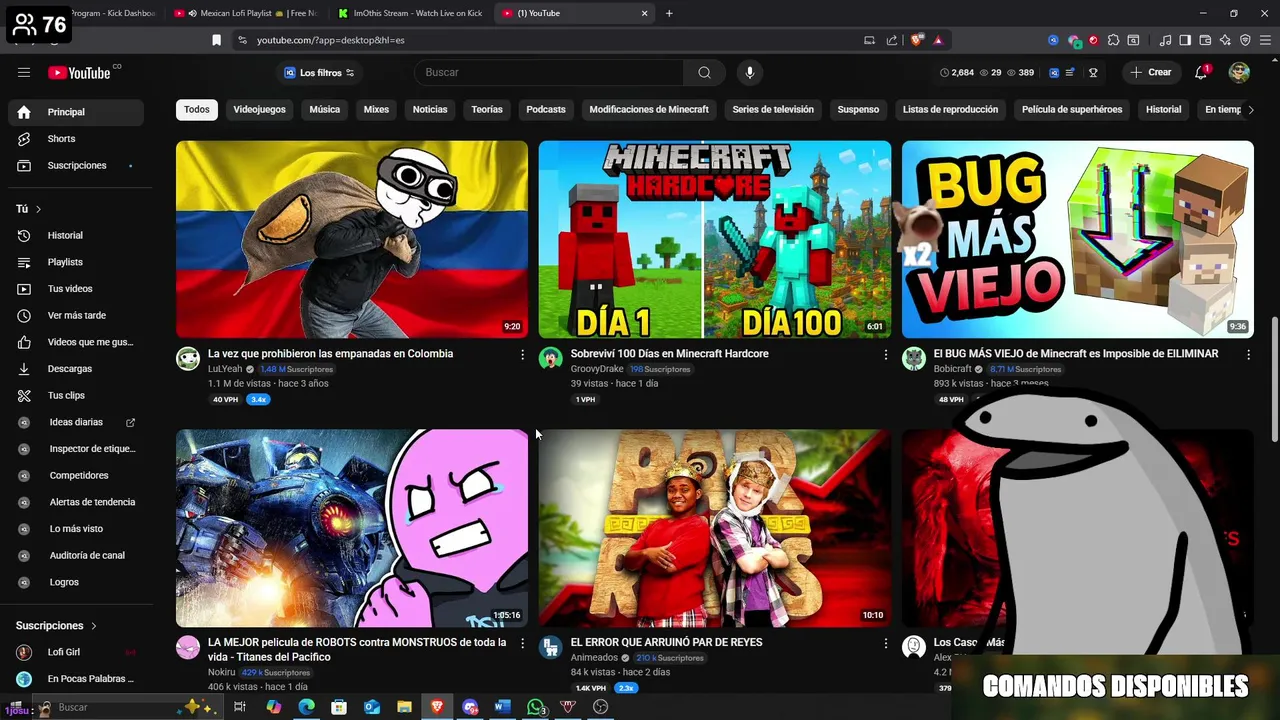Open the Bobicraft channel link
The image size is (1280, 720).
click(x=953, y=369)
